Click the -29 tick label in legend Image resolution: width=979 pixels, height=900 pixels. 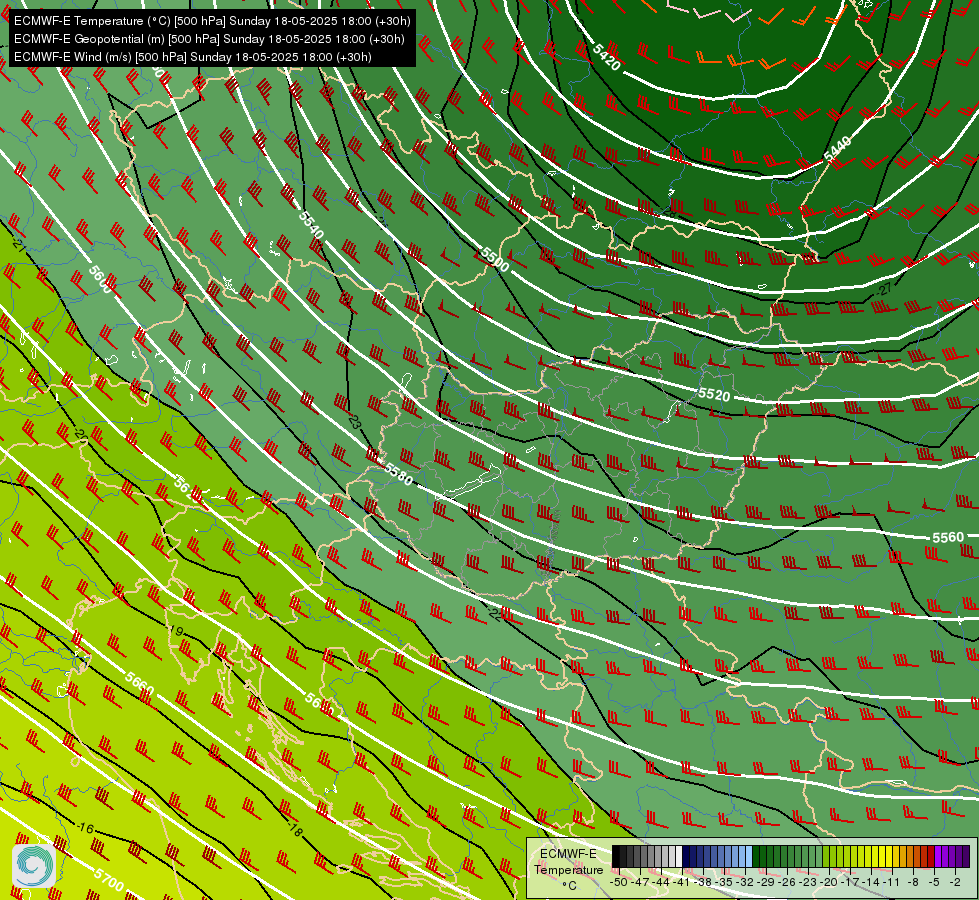[x=766, y=882]
